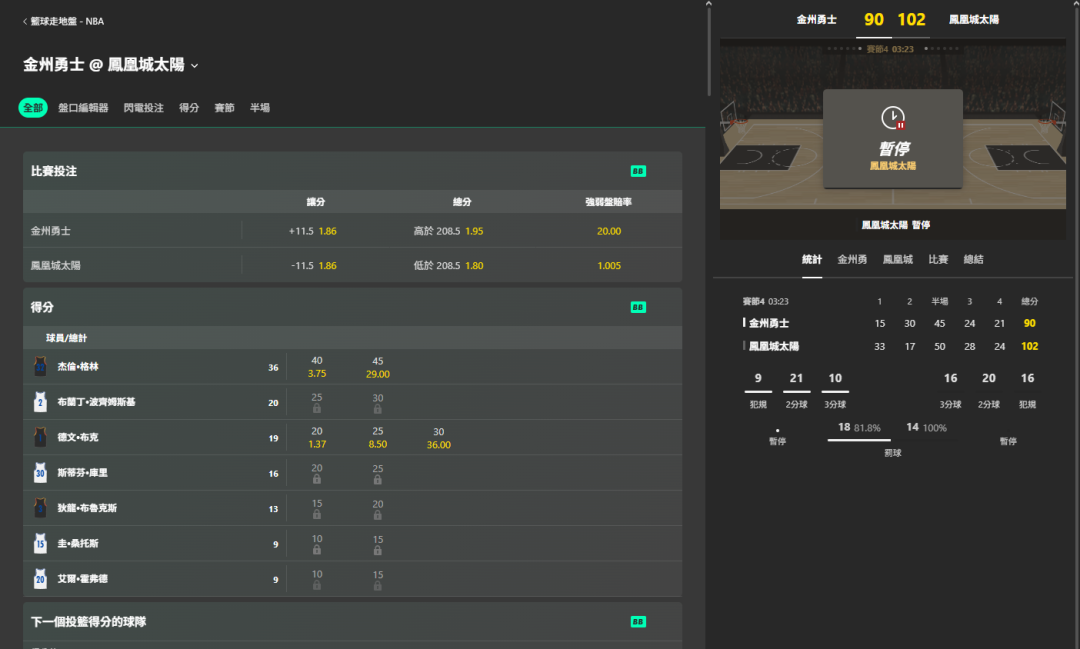Click the timeout clock icon on the court
Image resolution: width=1080 pixels, height=649 pixels.
[893, 118]
